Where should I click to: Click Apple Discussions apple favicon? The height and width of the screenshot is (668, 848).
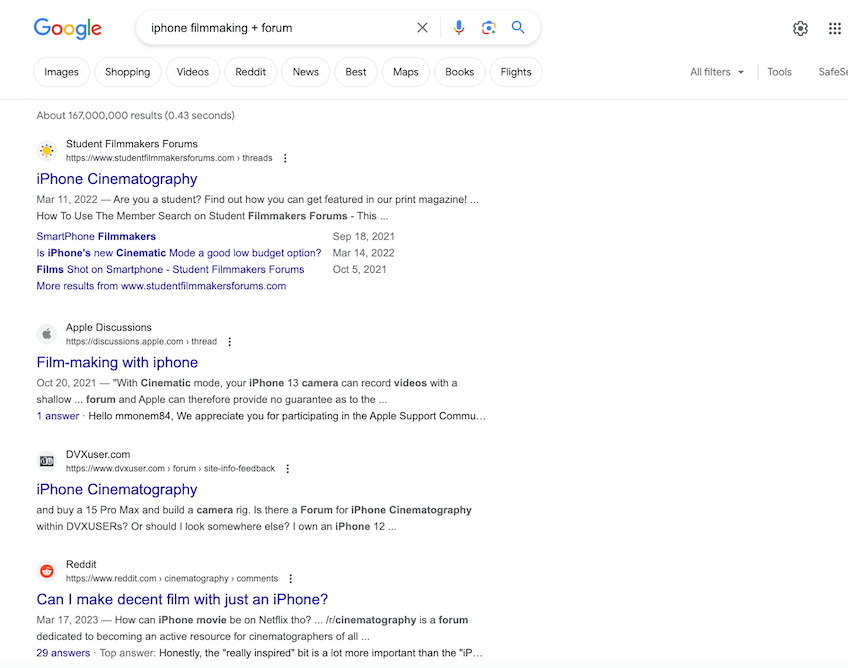47,334
